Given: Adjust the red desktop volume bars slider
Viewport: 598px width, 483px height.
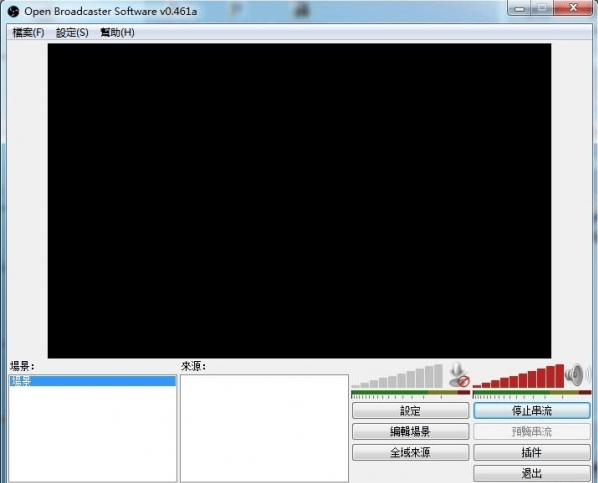Looking at the screenshot, I should tap(518, 376).
